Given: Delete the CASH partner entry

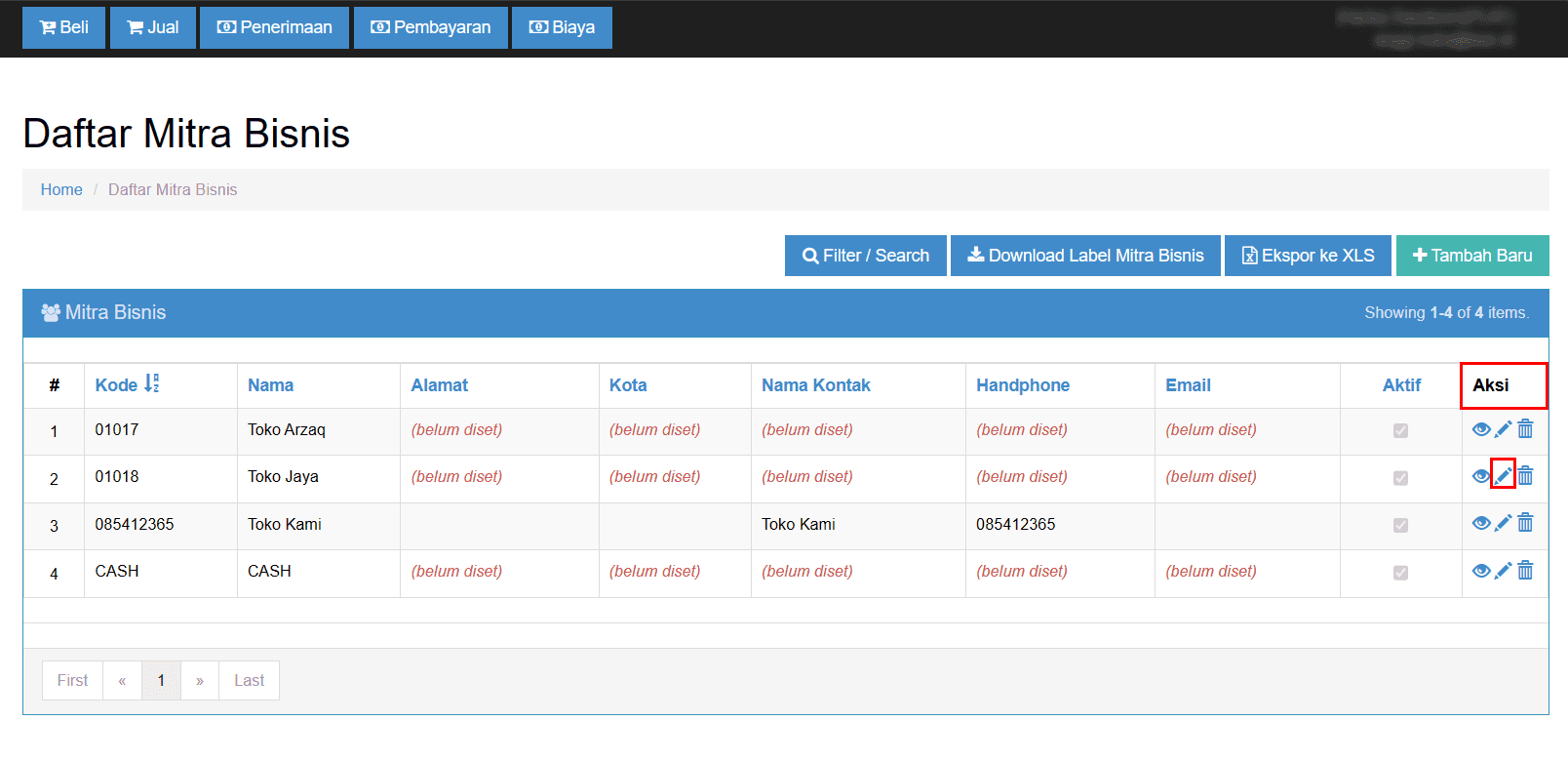Looking at the screenshot, I should [1525, 571].
